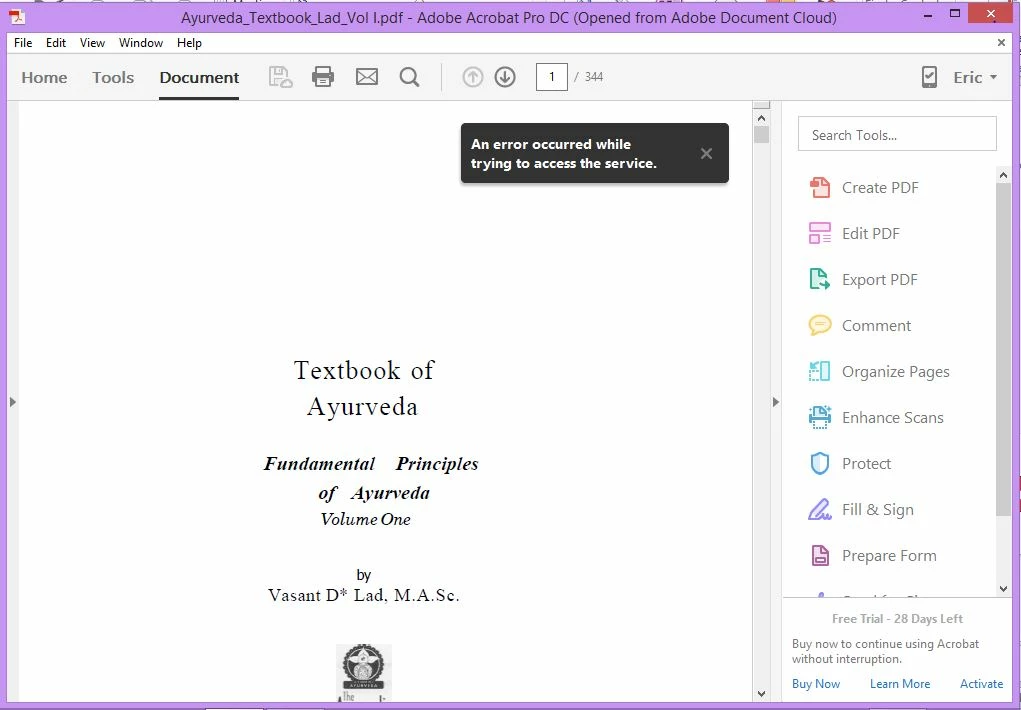Open the search magnifier tool
This screenshot has width=1021, height=710.
tap(410, 77)
